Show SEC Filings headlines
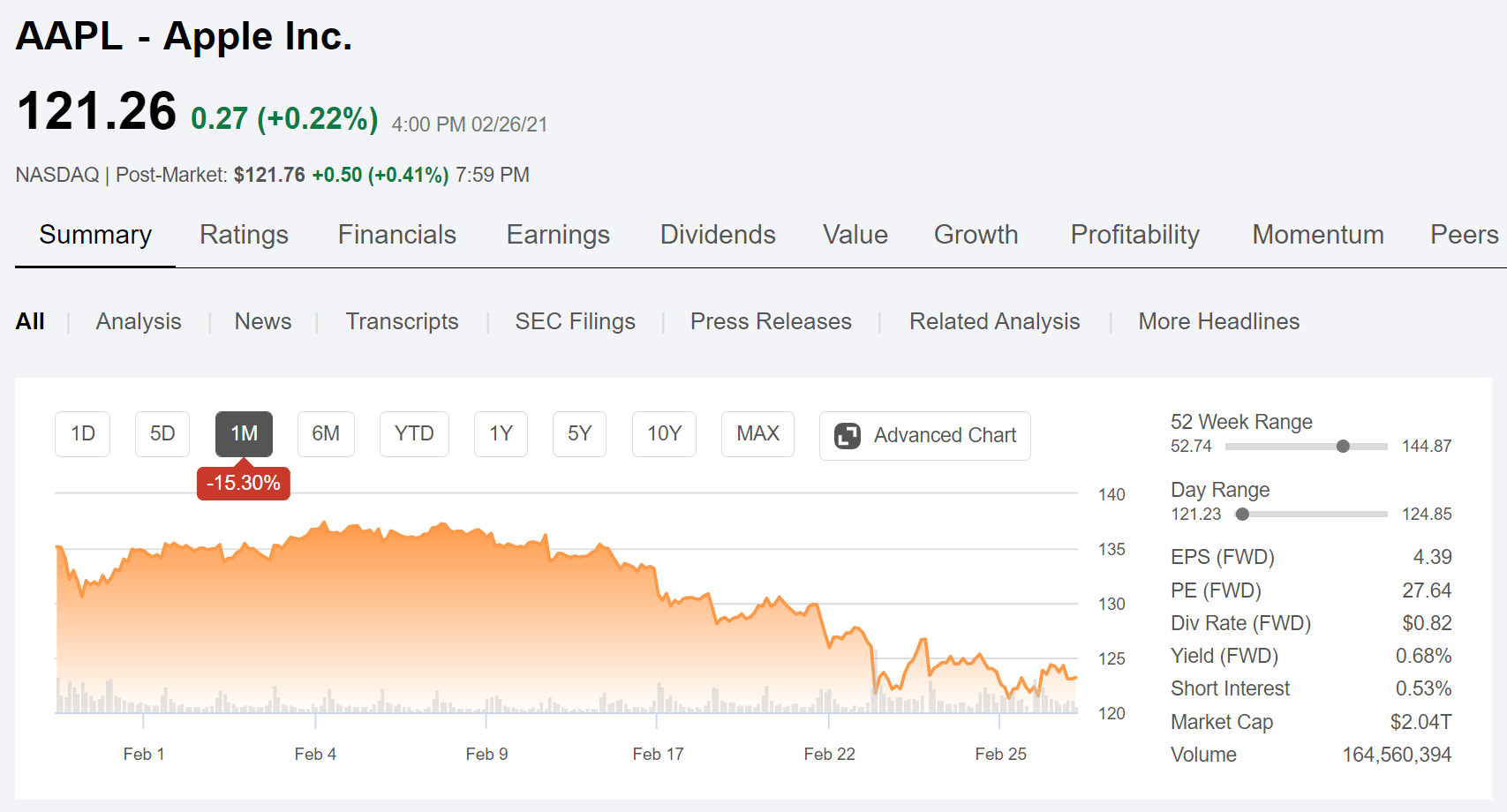1507x812 pixels. [575, 321]
